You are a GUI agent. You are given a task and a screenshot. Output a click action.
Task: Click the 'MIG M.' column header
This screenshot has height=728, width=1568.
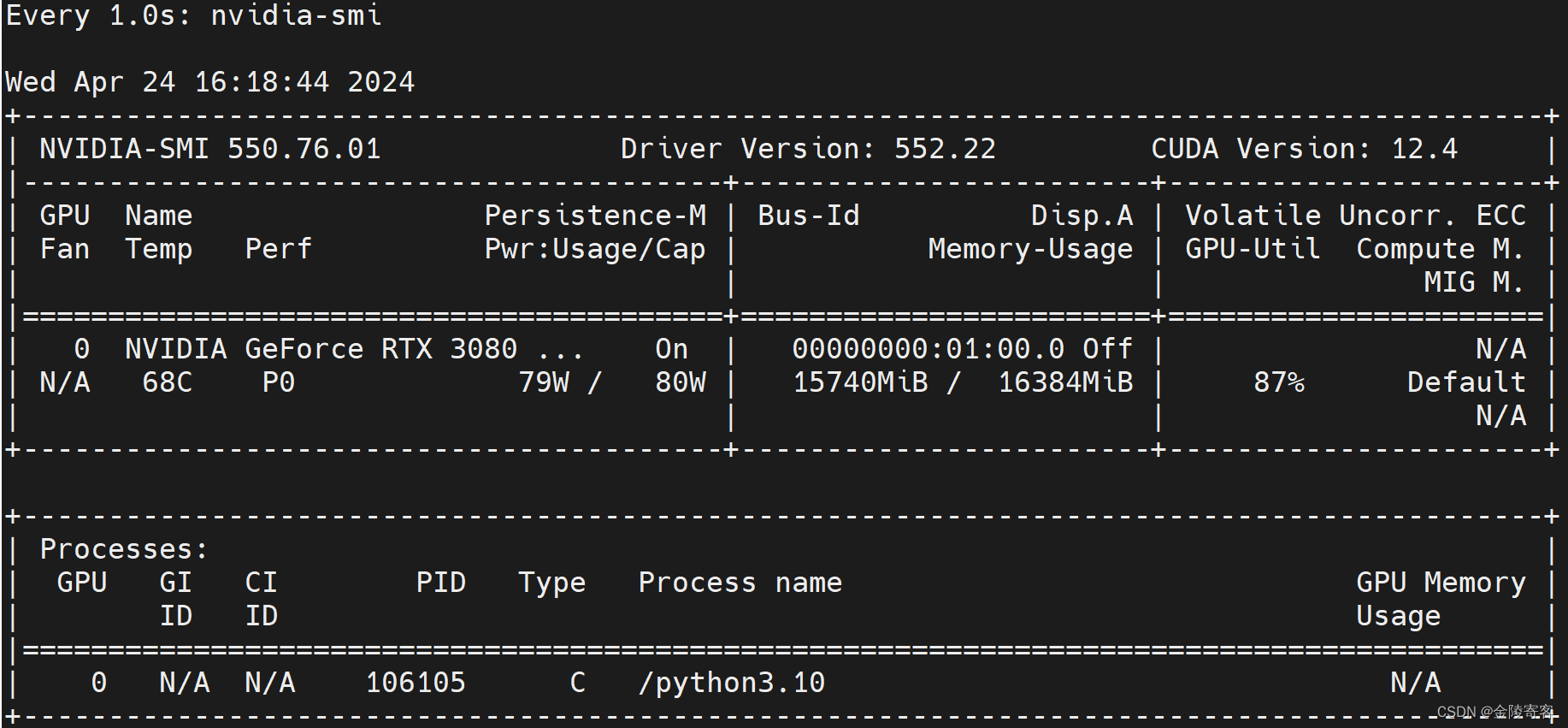pyautogui.click(x=1476, y=282)
